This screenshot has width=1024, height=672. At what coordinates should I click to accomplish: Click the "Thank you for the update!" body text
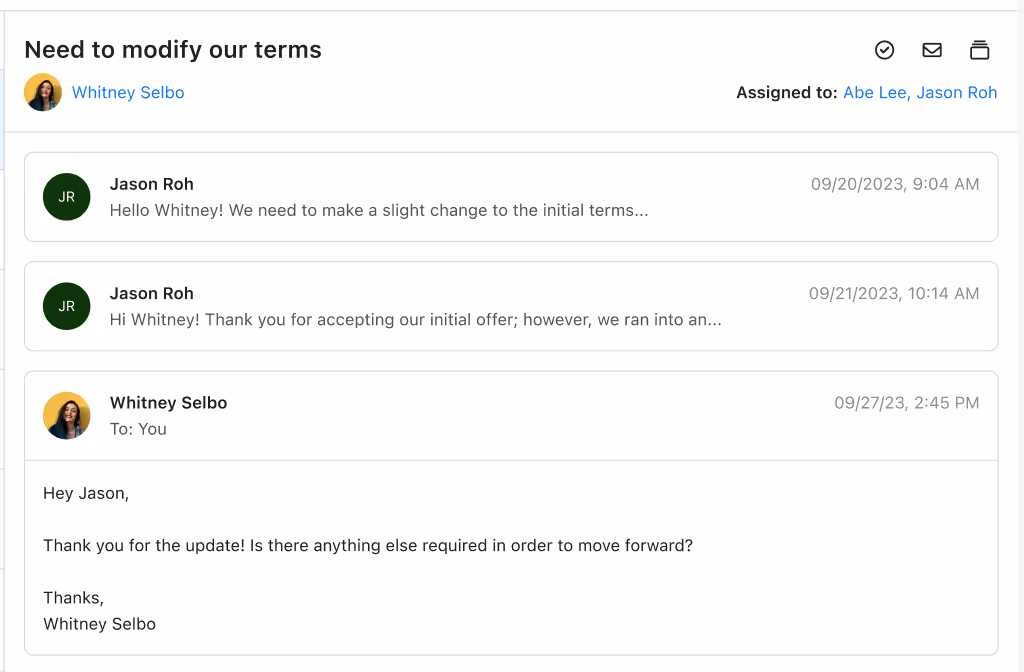(368, 546)
